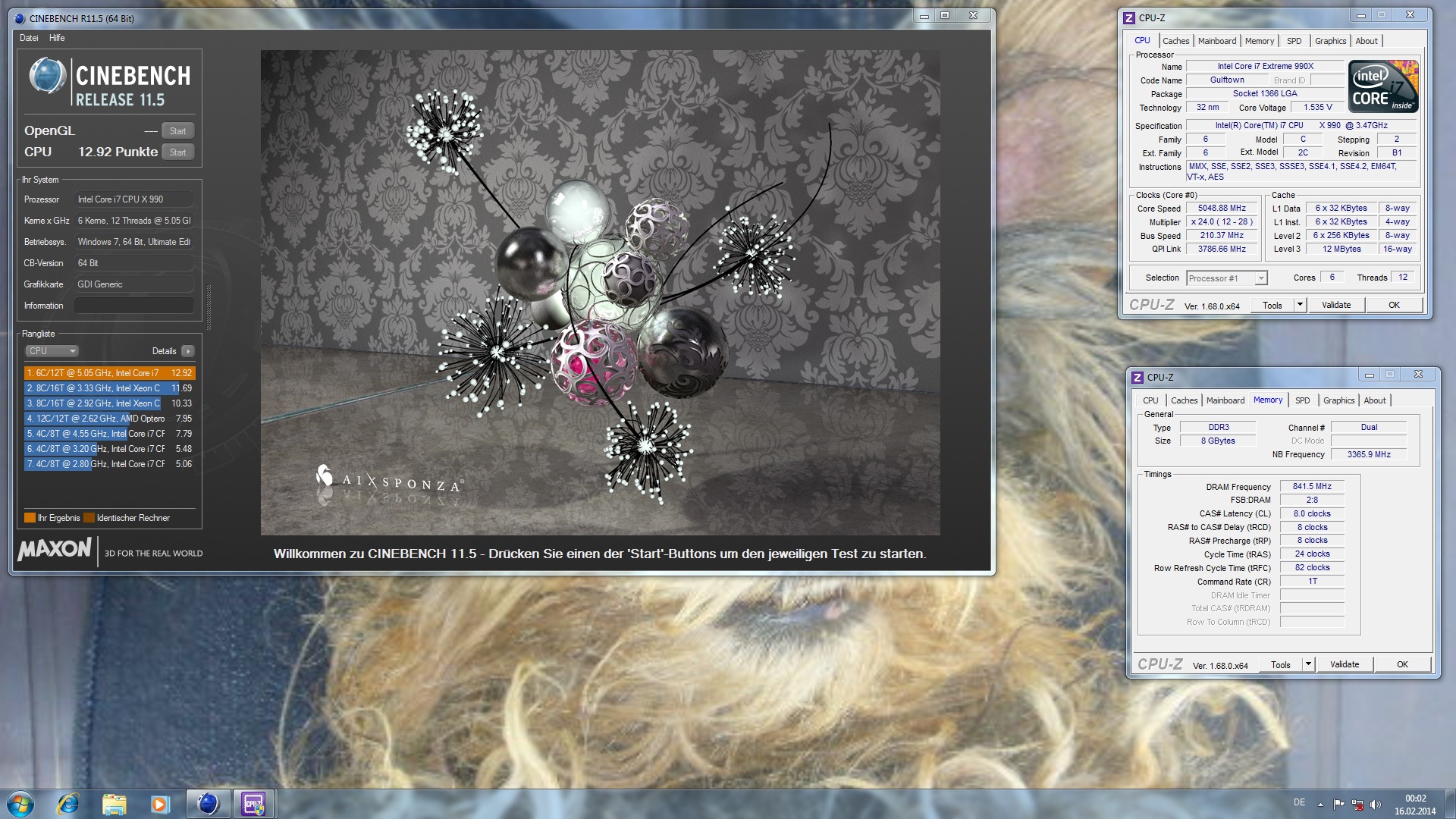
Task: Click the 12.92 Punkte CPU score
Action: click(118, 152)
